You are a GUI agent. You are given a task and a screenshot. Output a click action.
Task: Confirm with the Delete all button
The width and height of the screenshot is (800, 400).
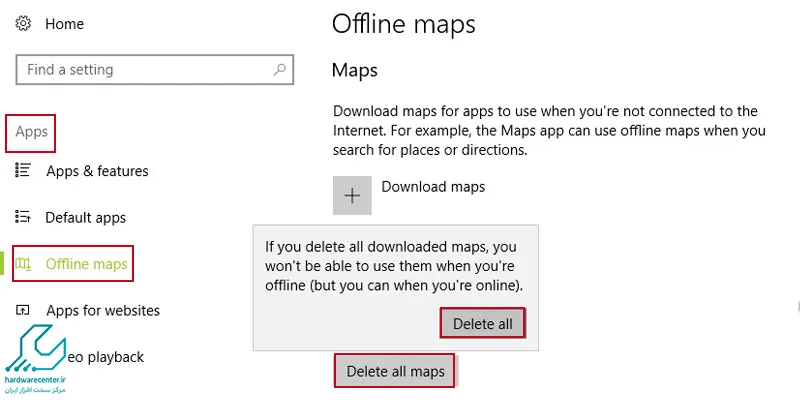pyautogui.click(x=483, y=324)
